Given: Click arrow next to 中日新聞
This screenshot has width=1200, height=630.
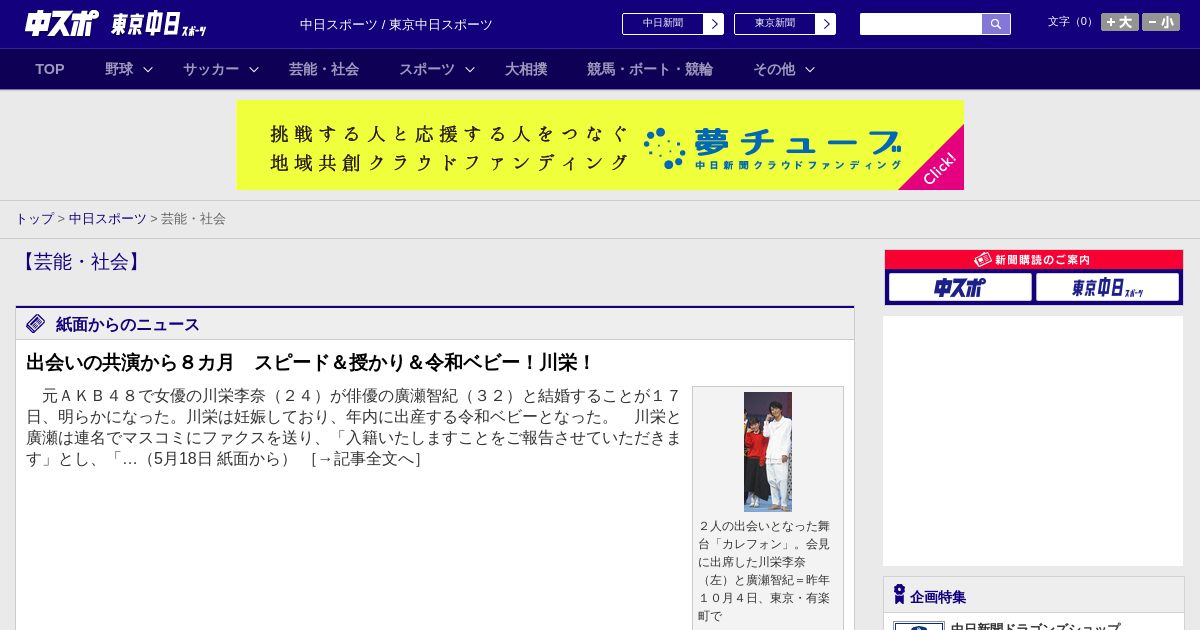Looking at the screenshot, I should (714, 24).
